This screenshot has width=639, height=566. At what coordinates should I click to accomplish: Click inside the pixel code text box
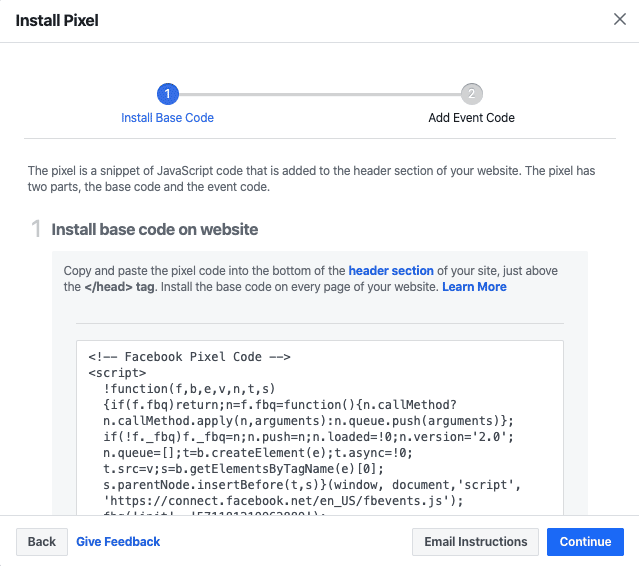point(320,428)
